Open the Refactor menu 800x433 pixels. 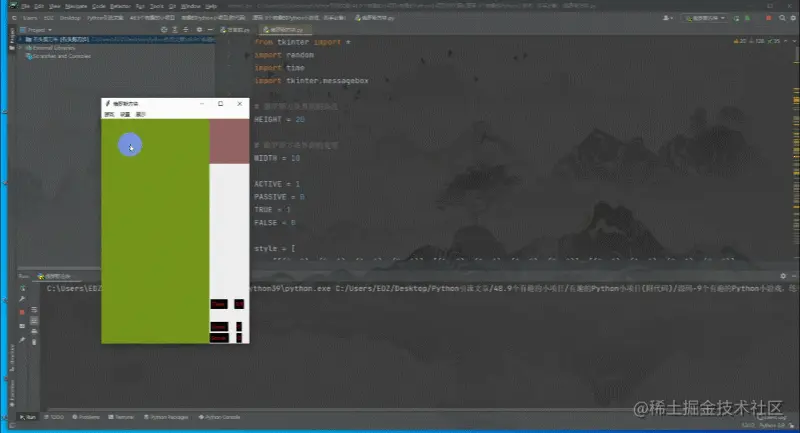[x=120, y=6]
